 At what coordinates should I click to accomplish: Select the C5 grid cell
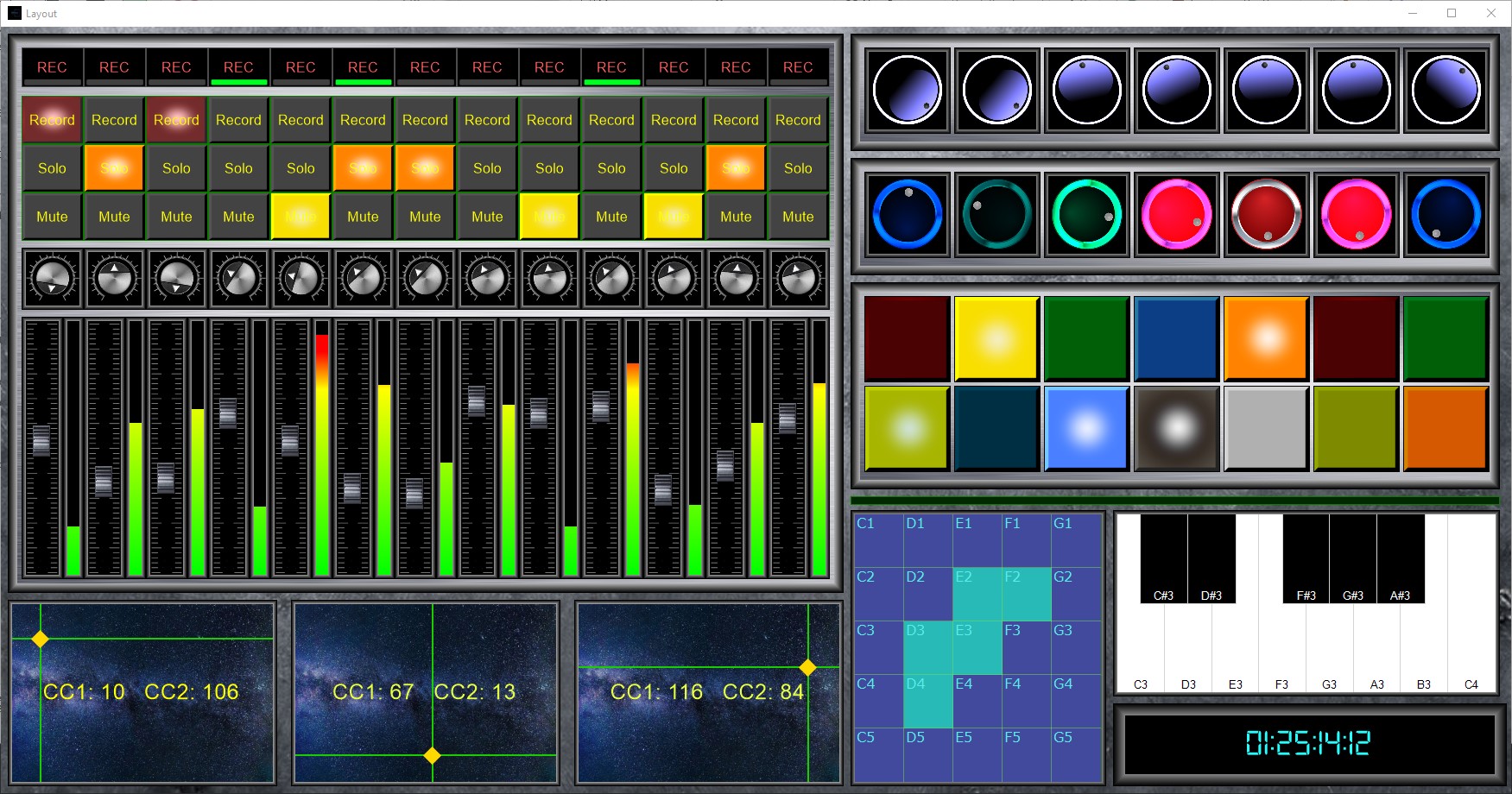point(879,755)
